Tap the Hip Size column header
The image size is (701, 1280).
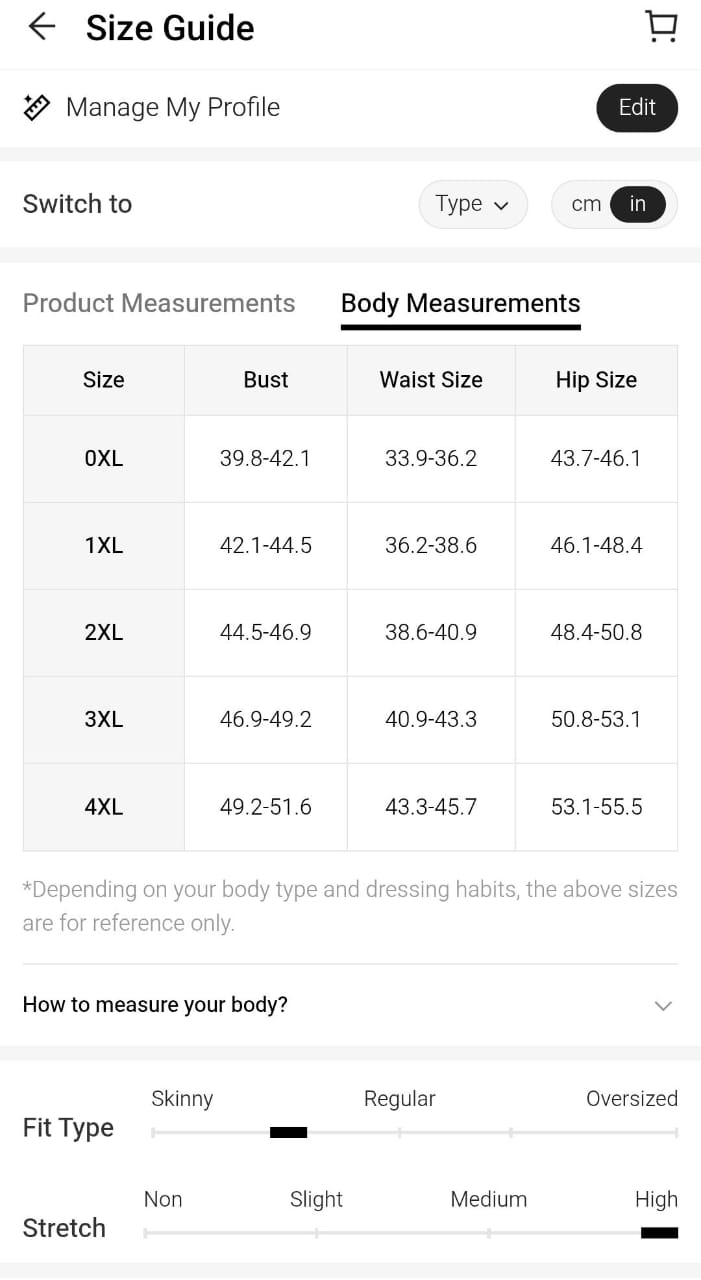[596, 380]
